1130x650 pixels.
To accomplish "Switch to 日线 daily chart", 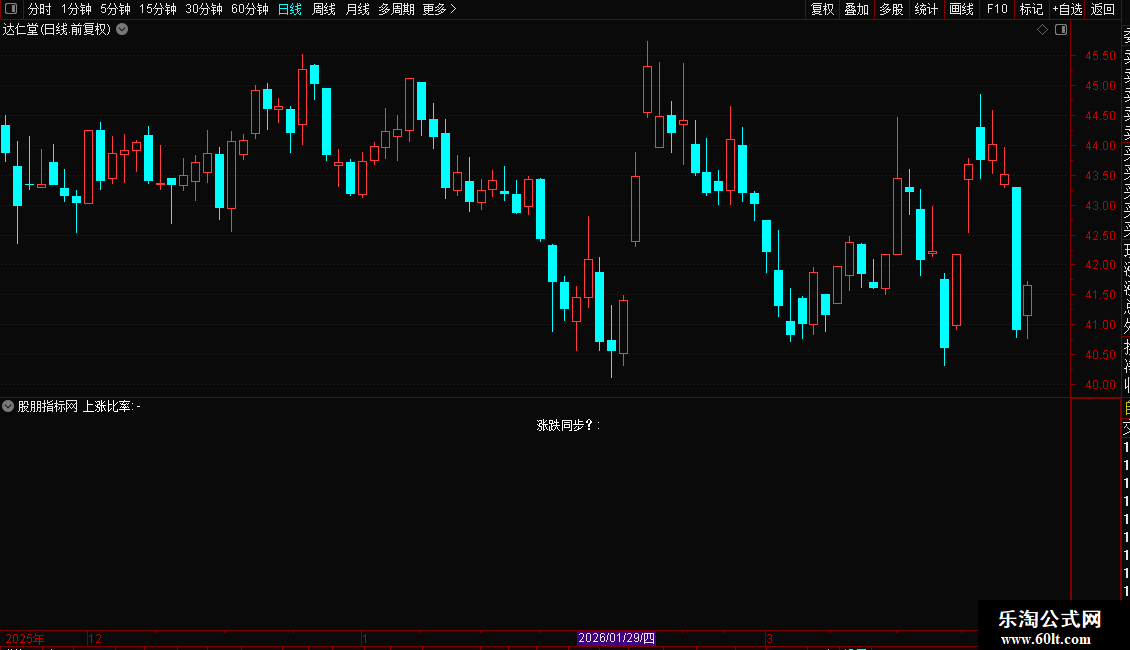I will [290, 9].
